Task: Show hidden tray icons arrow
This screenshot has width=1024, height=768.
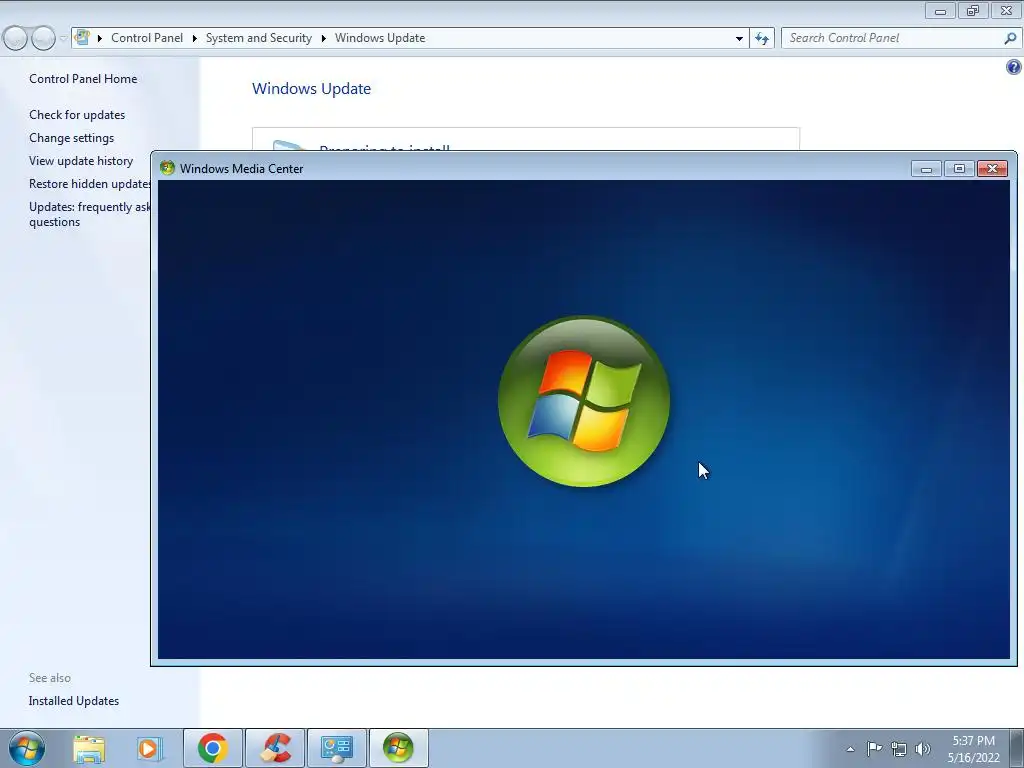Action: [x=850, y=749]
